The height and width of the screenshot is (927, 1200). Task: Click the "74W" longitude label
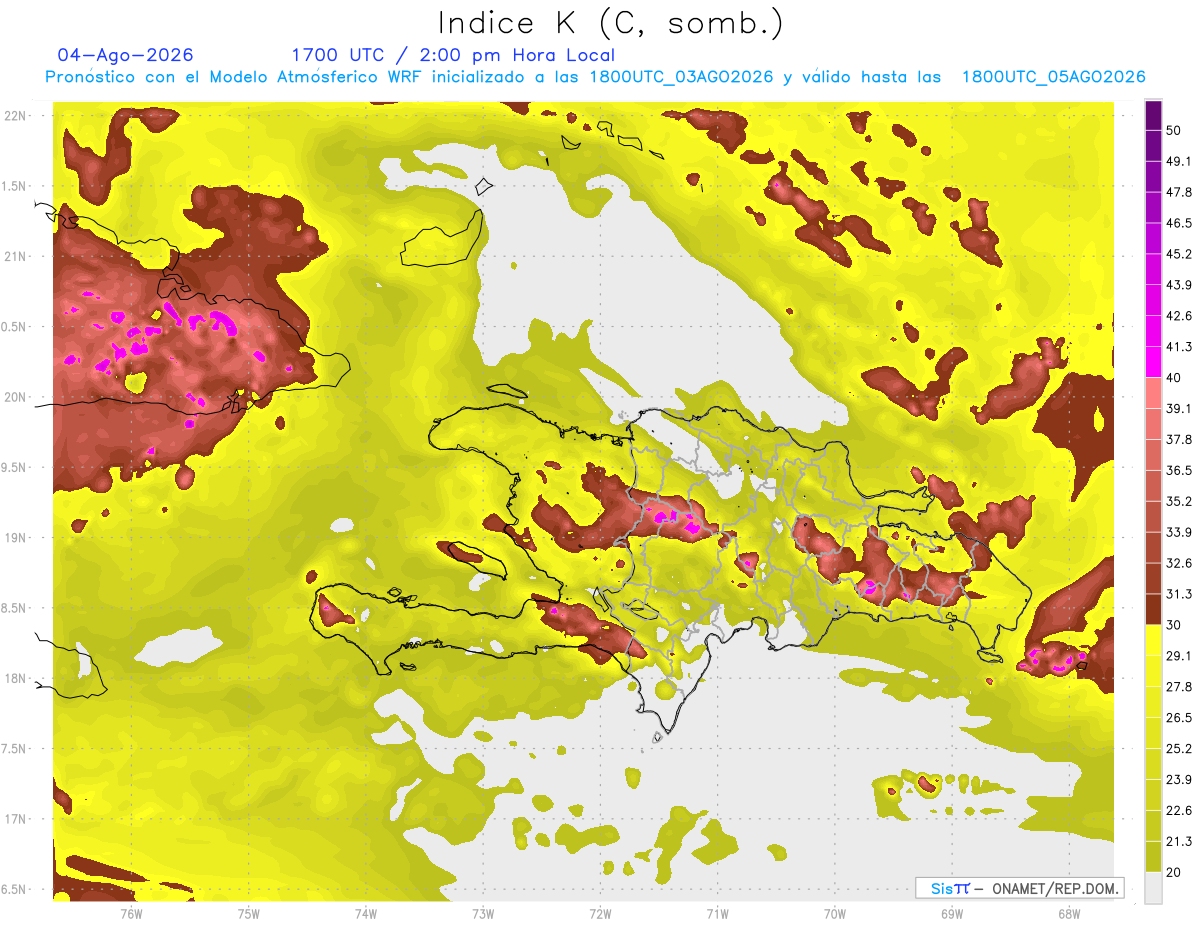point(365,913)
